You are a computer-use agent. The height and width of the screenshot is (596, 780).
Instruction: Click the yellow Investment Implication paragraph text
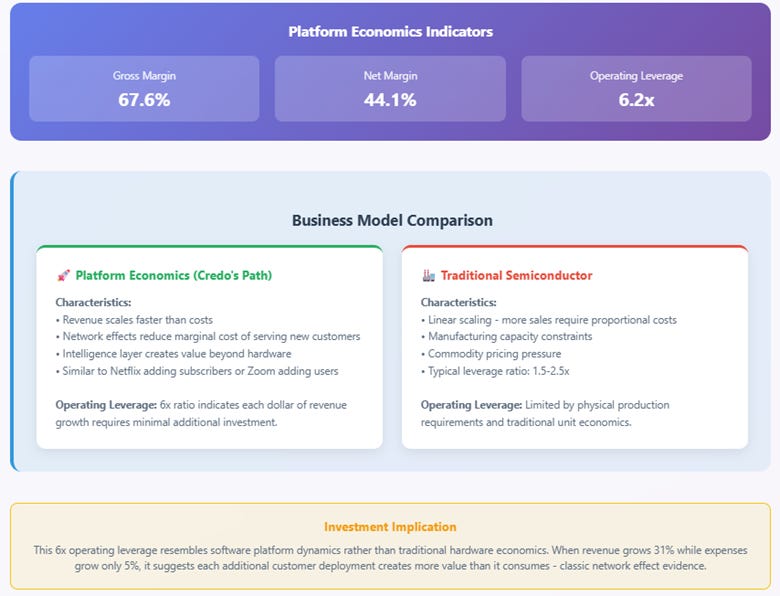click(390, 558)
